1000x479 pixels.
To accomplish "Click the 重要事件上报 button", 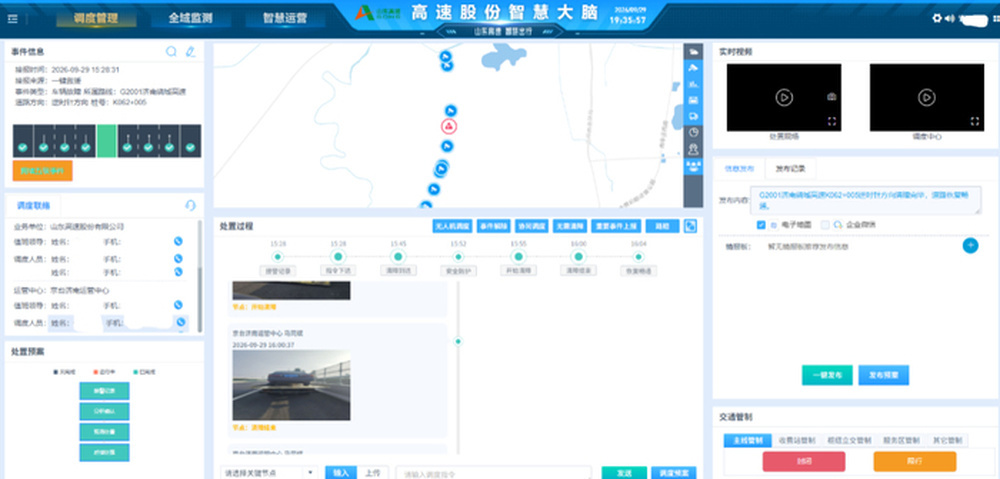I will [615, 226].
